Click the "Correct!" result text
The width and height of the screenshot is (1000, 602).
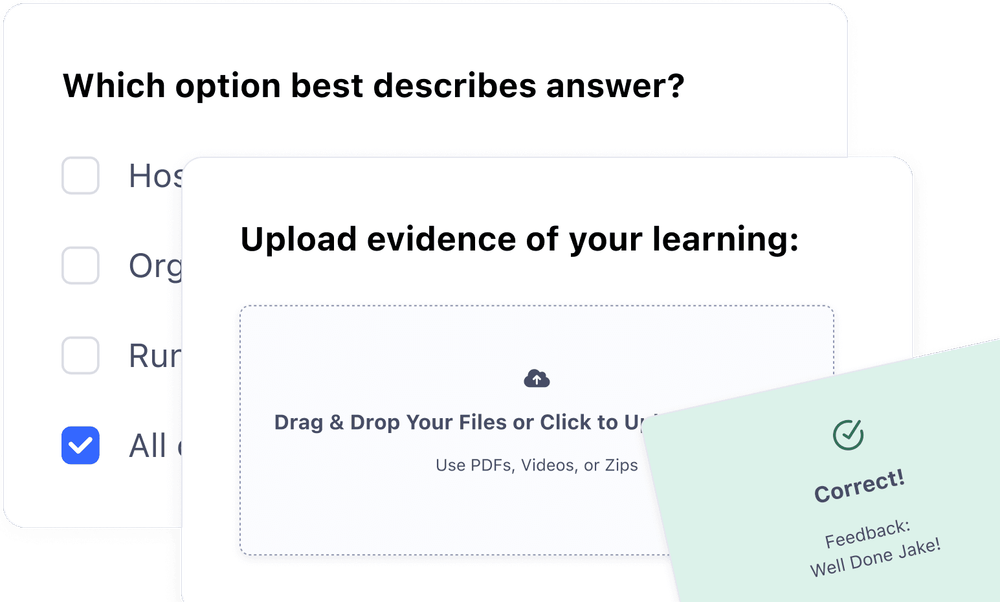coord(860,486)
